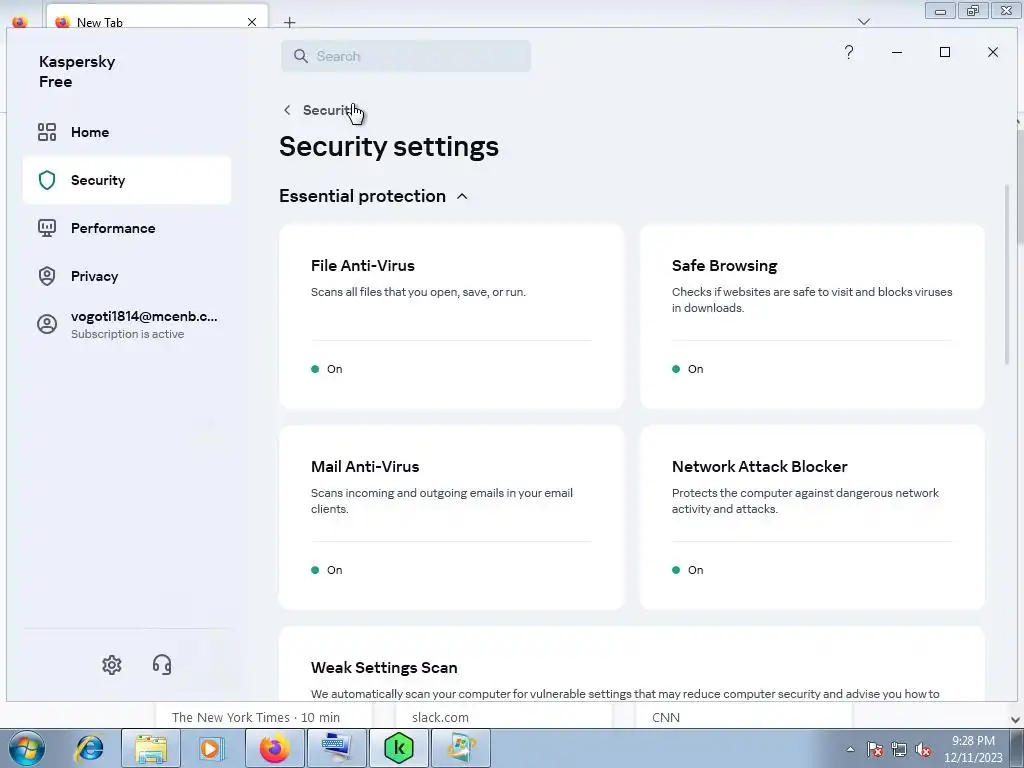1024x768 pixels.
Task: Close the Firefox New Tab tab
Action: click(x=252, y=22)
